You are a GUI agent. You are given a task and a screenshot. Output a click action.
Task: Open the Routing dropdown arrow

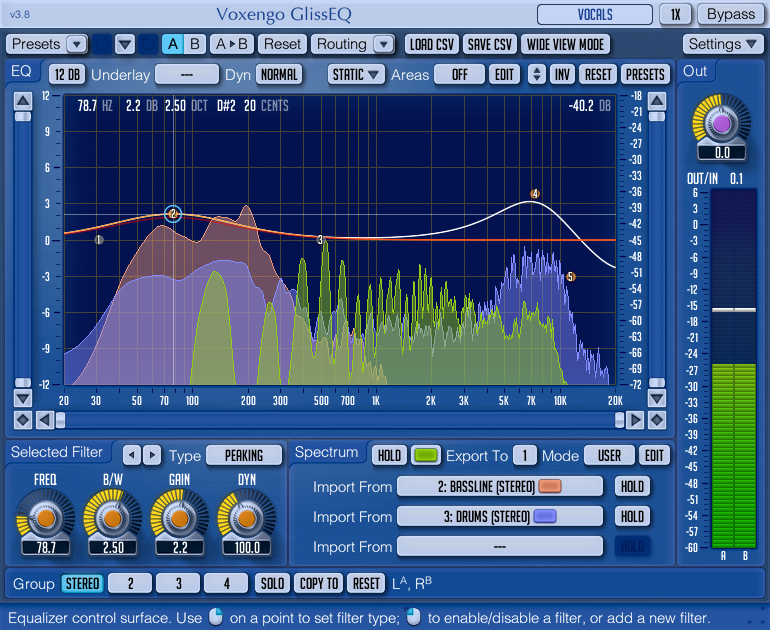coord(384,44)
